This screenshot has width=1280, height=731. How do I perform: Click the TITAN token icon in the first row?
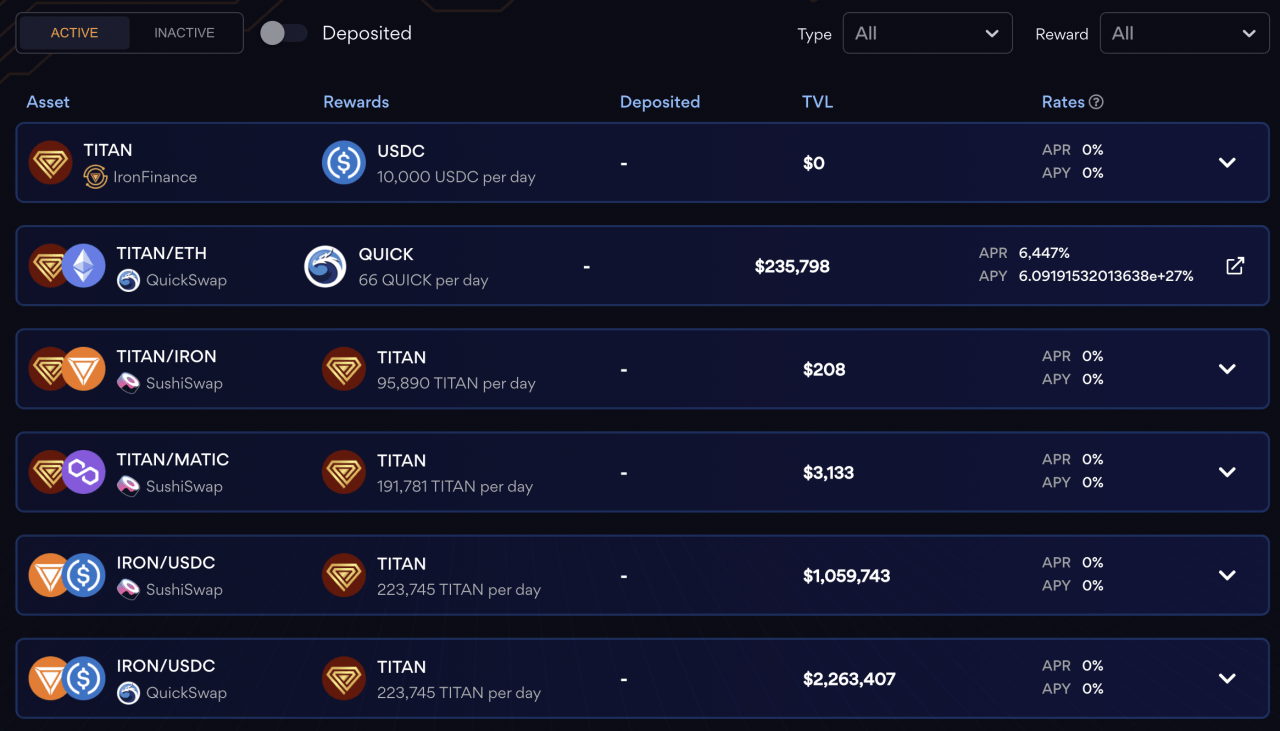pos(50,161)
